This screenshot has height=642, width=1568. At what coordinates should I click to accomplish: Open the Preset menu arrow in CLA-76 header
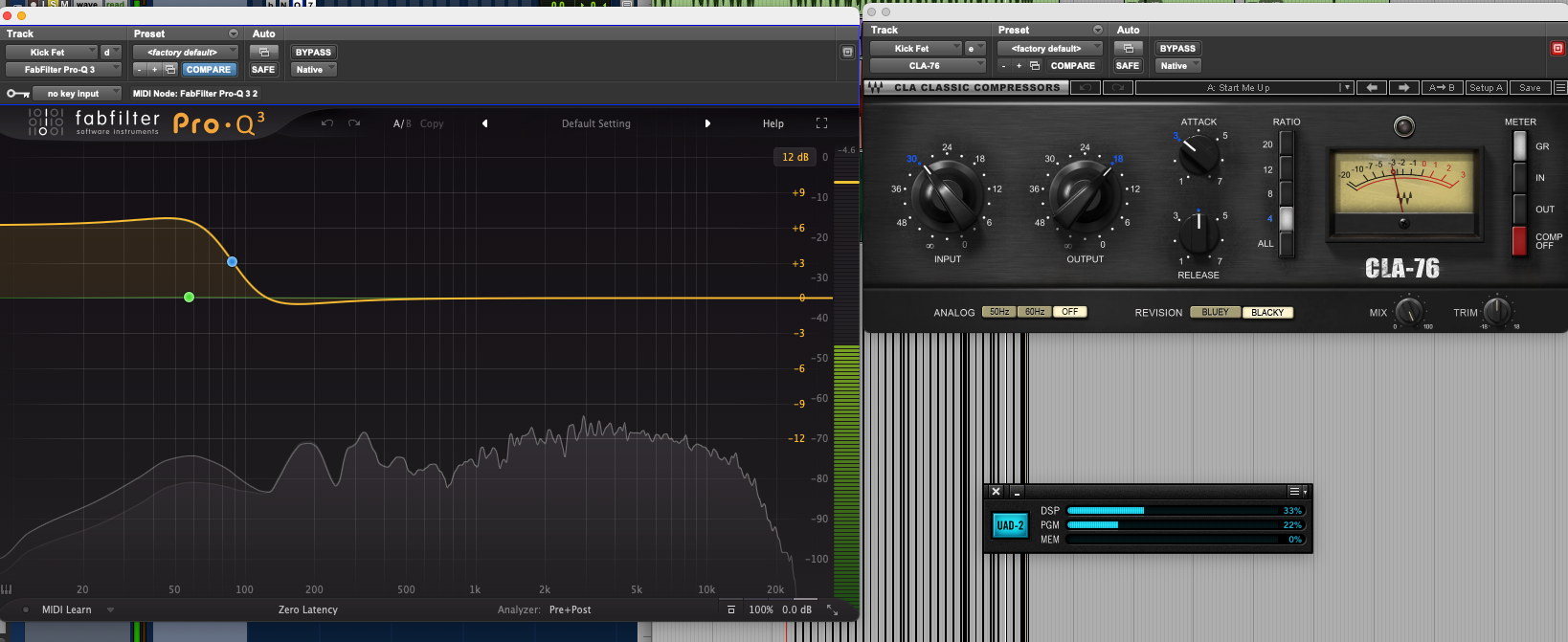tap(1097, 30)
